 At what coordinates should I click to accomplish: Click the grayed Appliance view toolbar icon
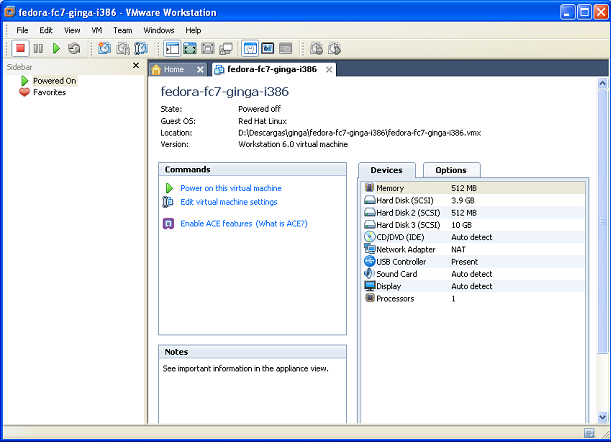point(286,49)
